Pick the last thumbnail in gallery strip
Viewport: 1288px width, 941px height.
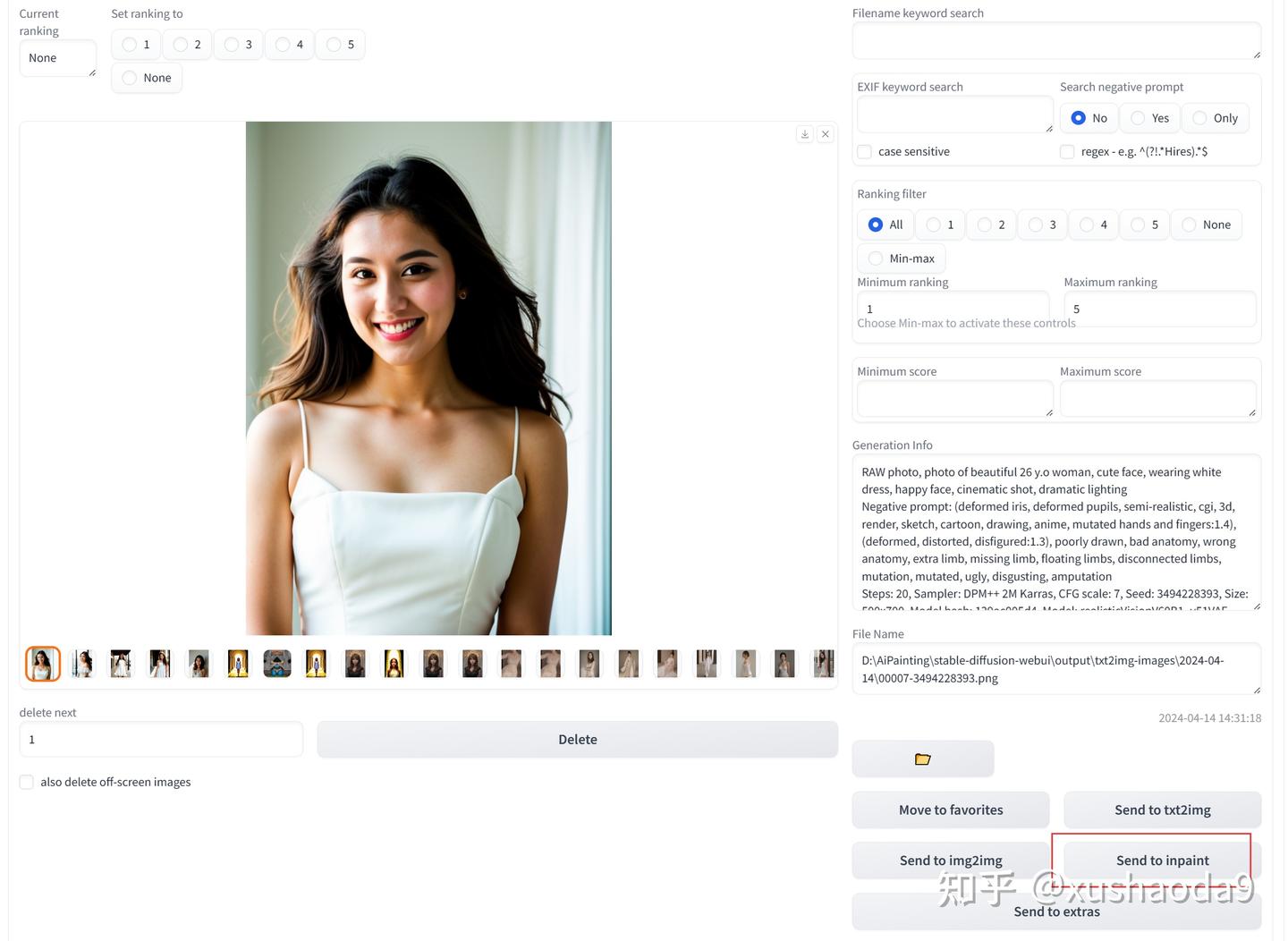click(823, 664)
